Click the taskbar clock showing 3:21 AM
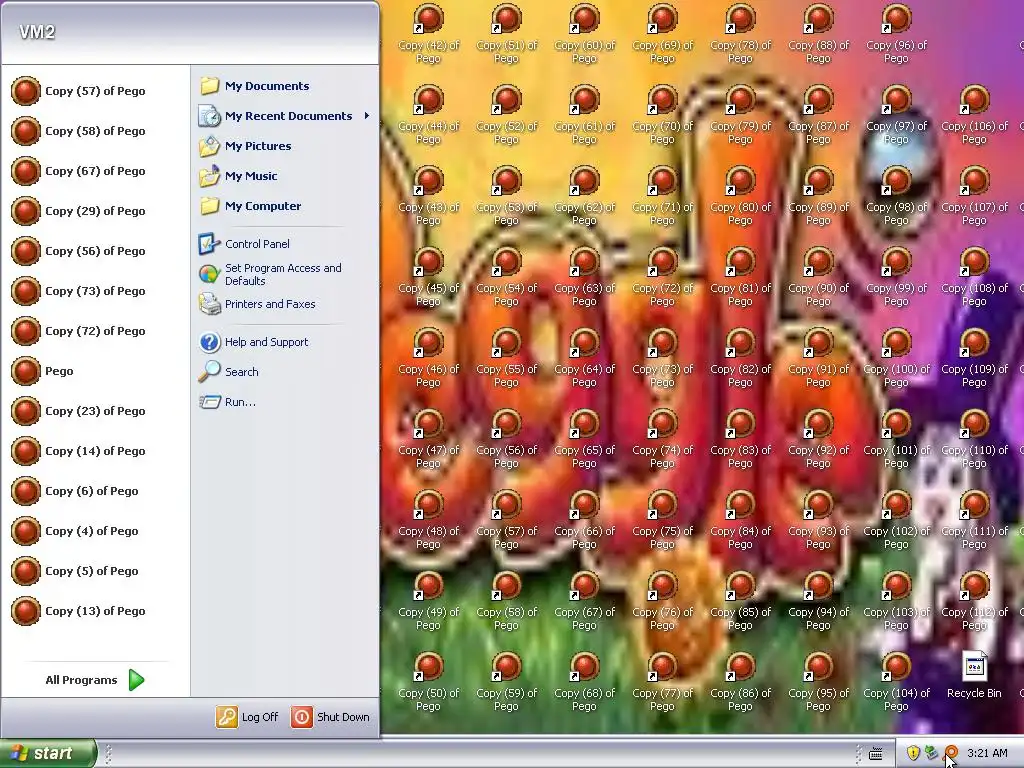This screenshot has height=768, width=1024. [x=987, y=753]
